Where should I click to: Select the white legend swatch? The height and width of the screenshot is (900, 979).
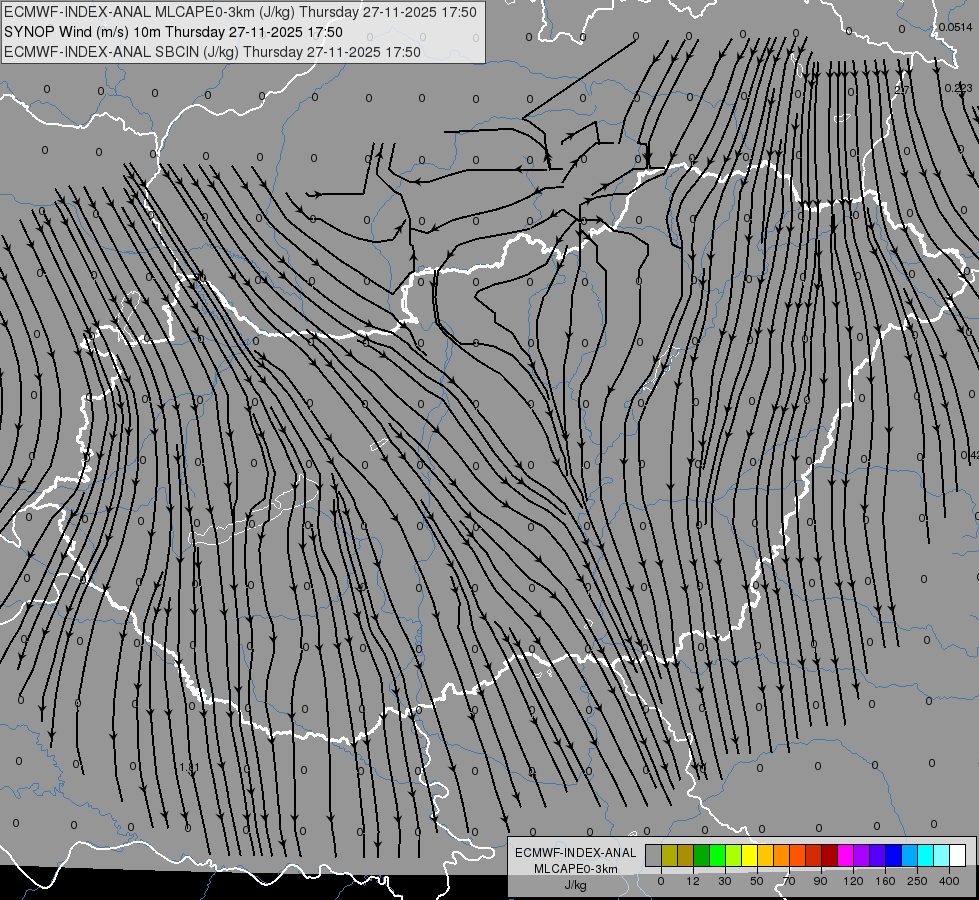click(958, 855)
